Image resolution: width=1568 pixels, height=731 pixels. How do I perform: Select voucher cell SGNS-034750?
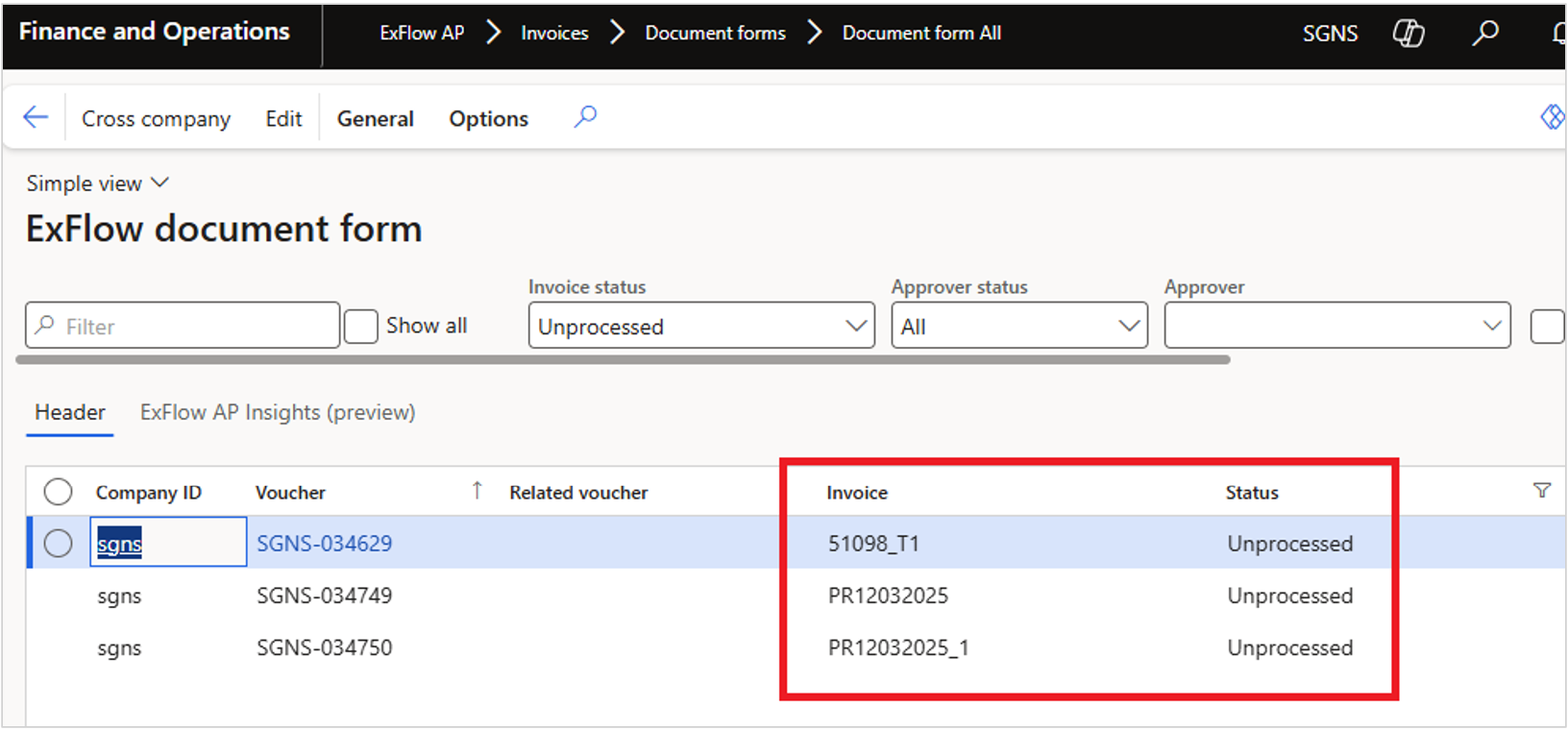click(x=325, y=647)
